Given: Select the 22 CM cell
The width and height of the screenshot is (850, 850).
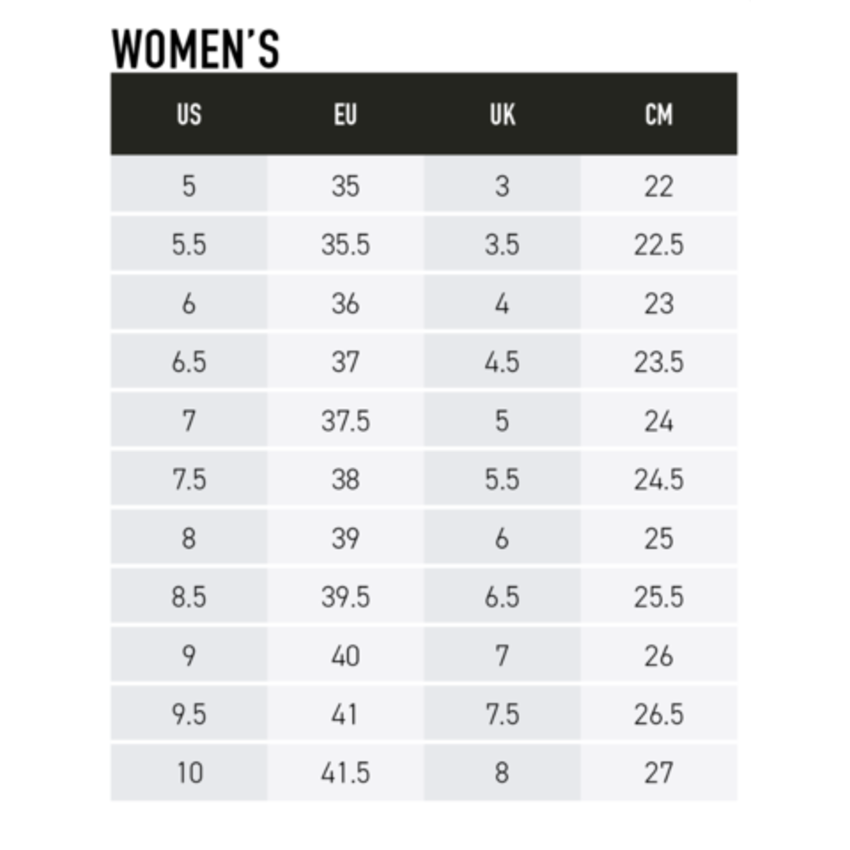Looking at the screenshot, I should coord(659,185).
